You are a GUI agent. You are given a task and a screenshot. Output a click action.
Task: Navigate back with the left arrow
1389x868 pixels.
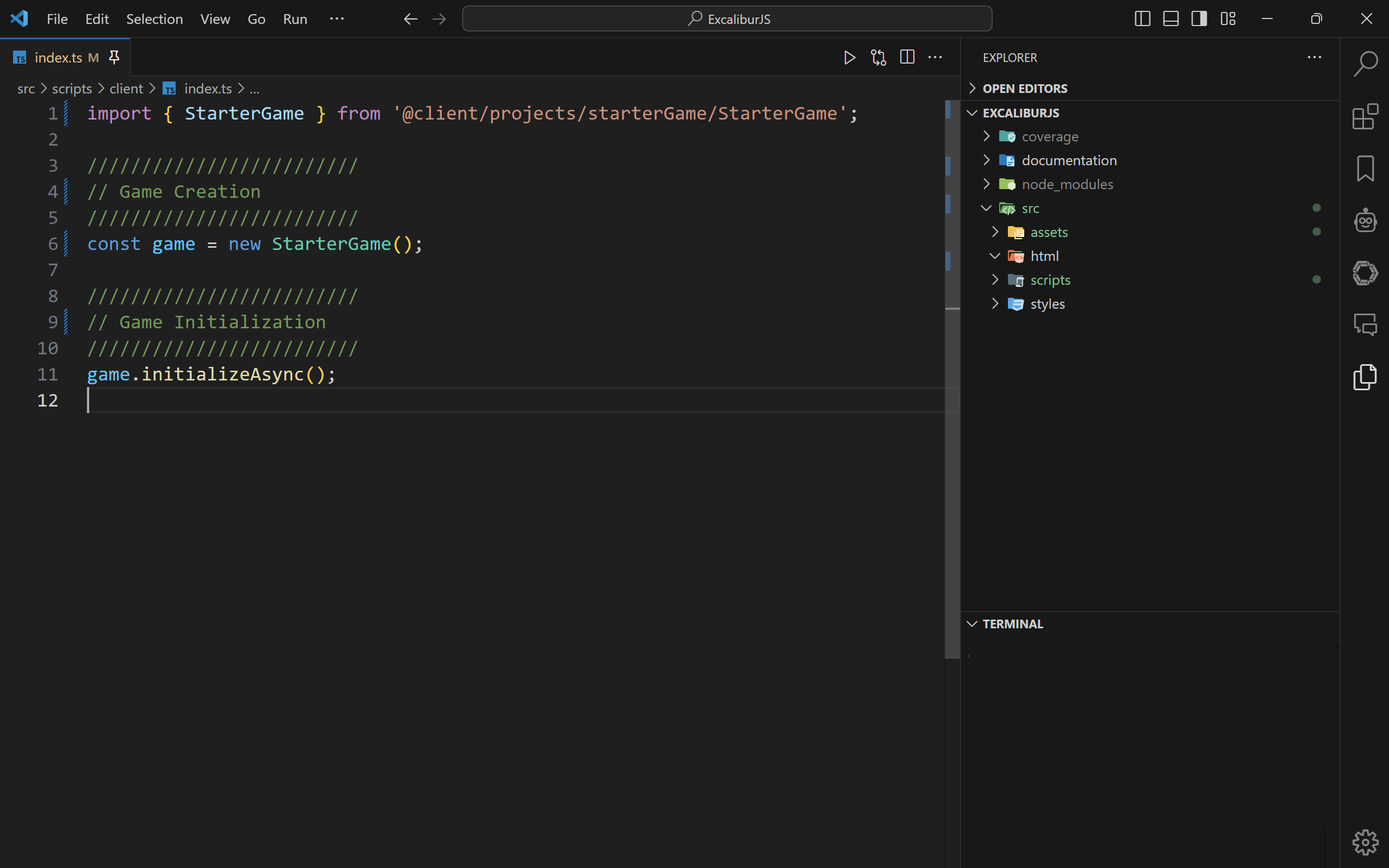click(x=410, y=19)
